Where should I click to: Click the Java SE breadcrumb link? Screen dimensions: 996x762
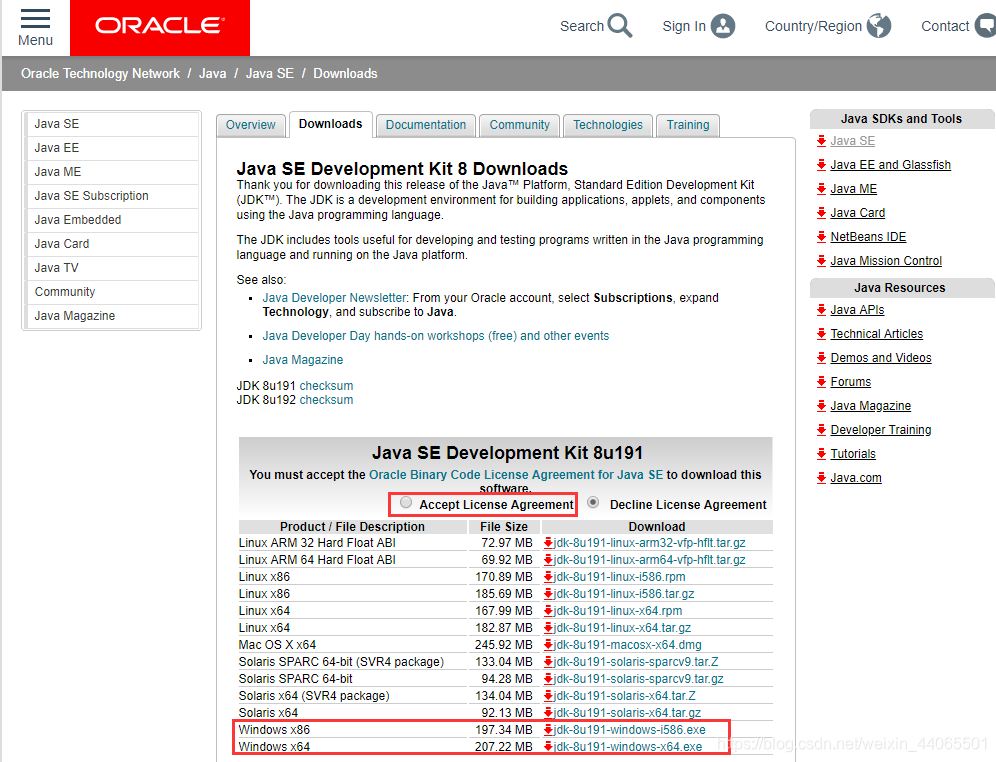pyautogui.click(x=269, y=74)
